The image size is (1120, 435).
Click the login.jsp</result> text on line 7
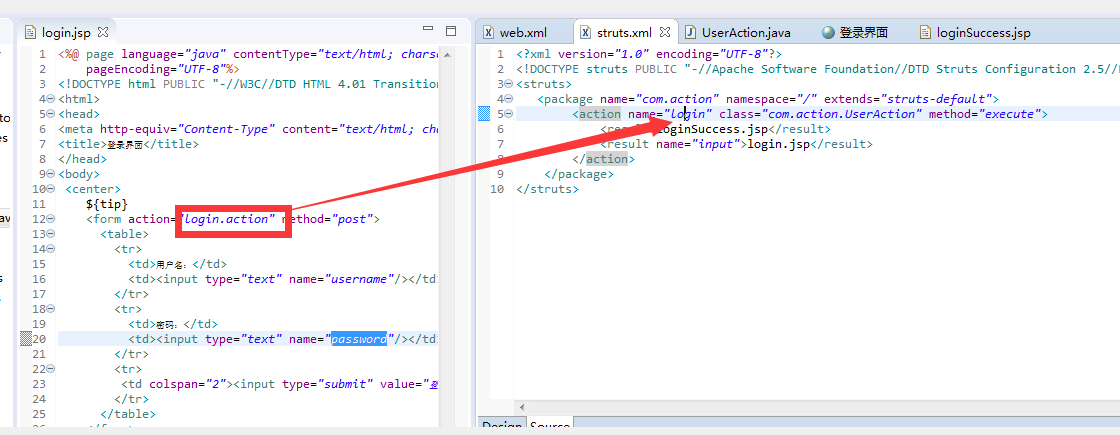pos(810,144)
